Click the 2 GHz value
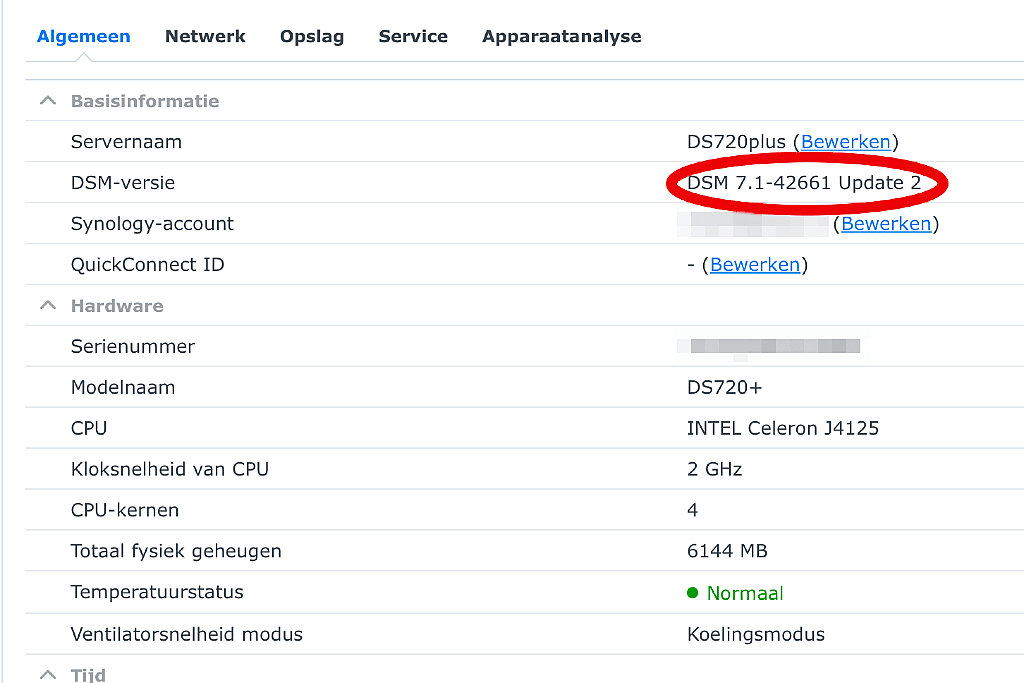Viewport: 1024px width, 683px height. 714,469
